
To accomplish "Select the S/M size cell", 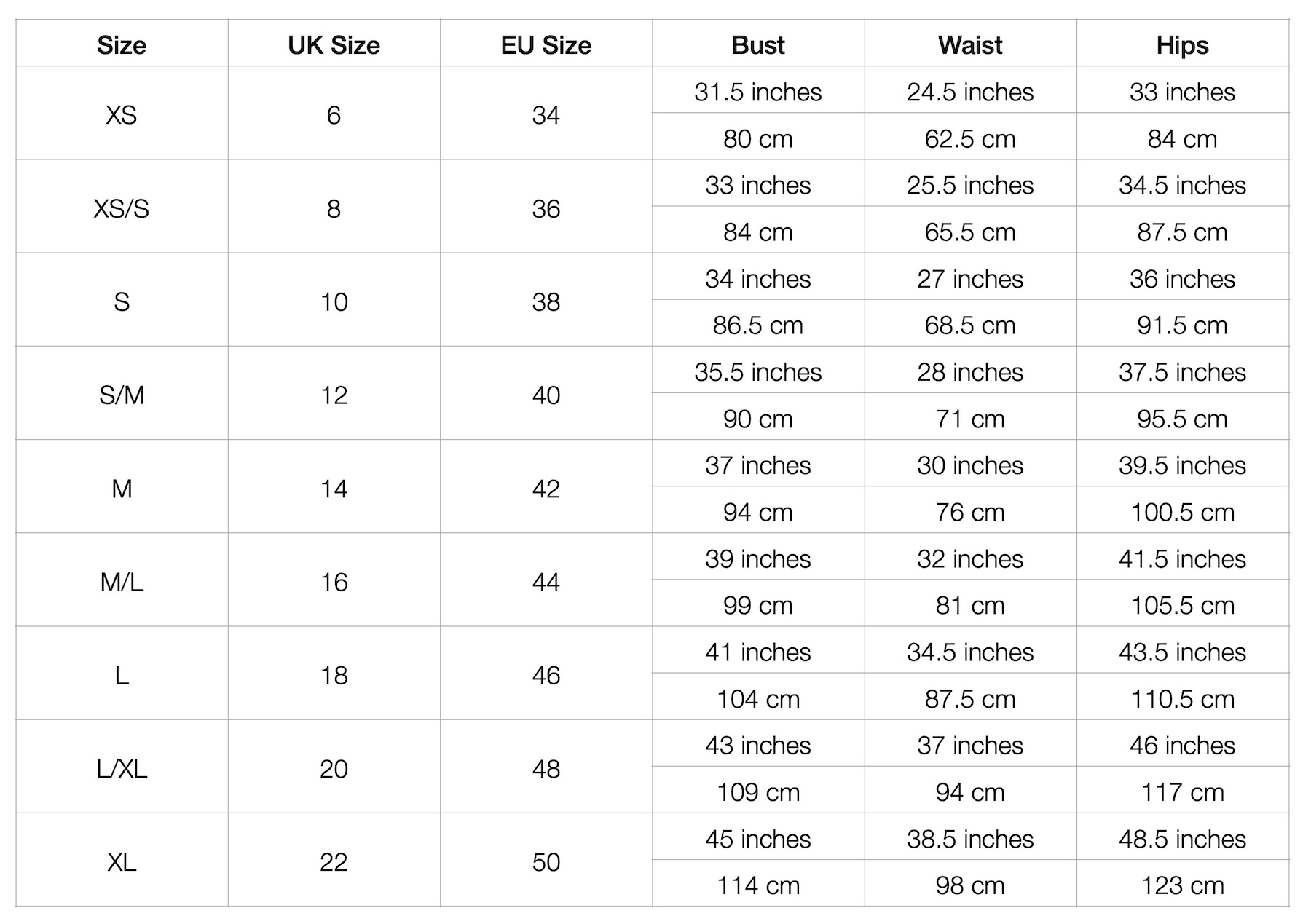I will tap(122, 395).
